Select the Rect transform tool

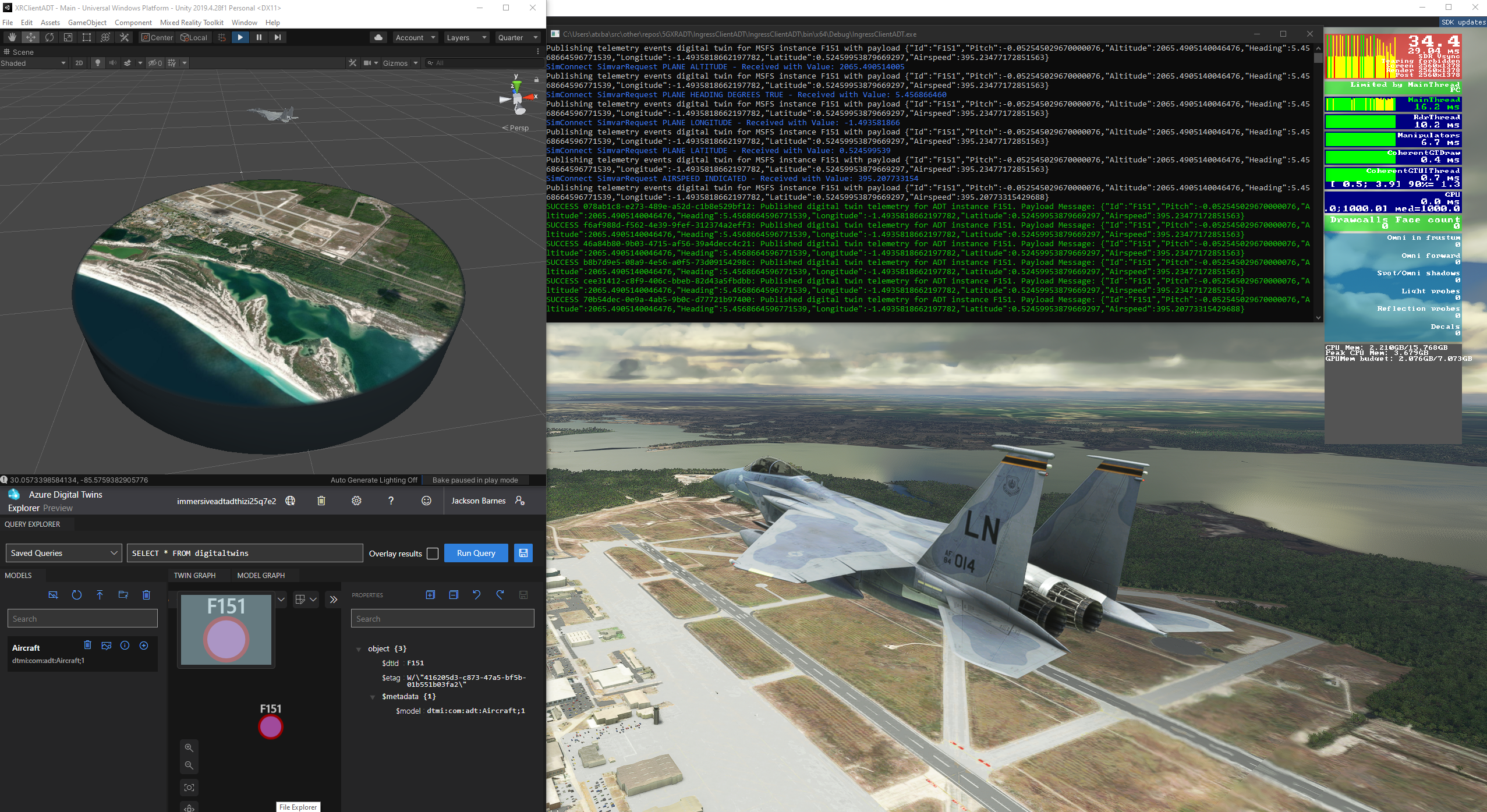point(87,37)
